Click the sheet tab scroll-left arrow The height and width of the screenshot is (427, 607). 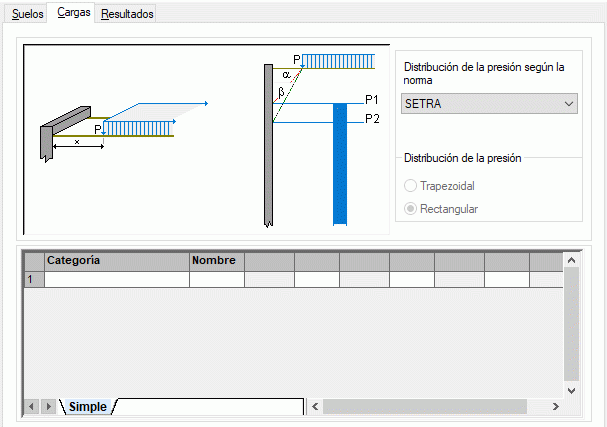click(31, 407)
